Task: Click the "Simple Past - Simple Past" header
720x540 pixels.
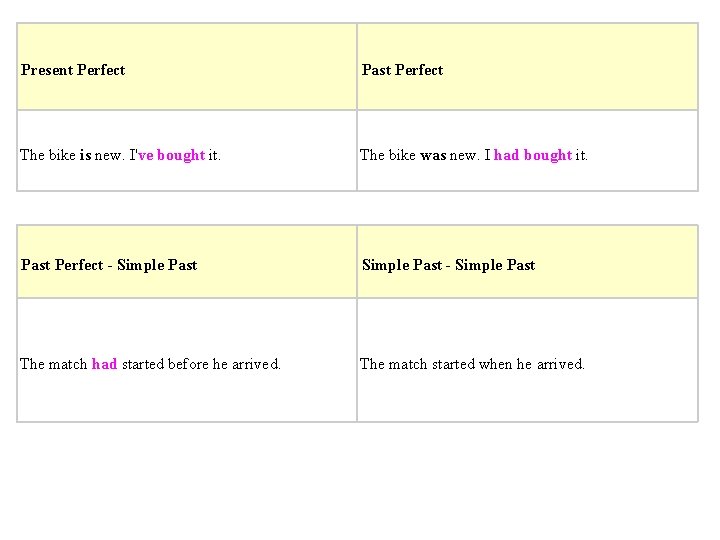Action: pyautogui.click(x=448, y=265)
